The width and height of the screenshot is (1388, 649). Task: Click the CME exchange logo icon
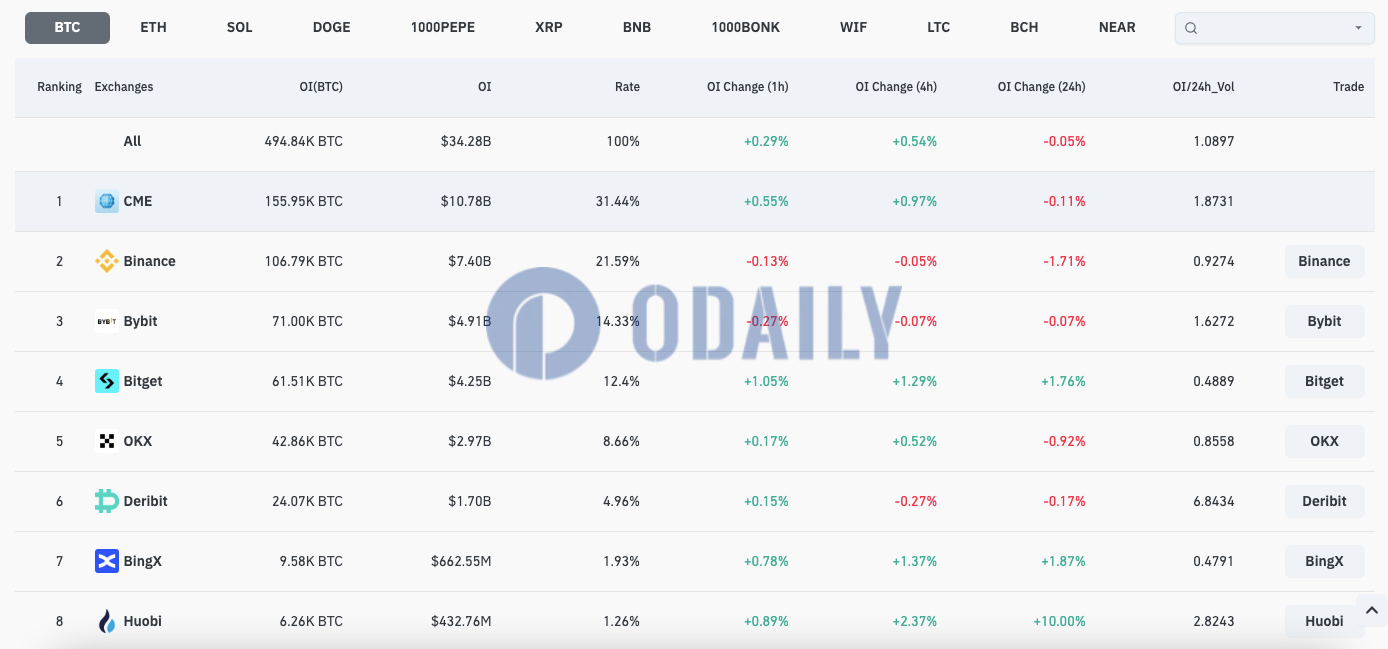click(107, 201)
